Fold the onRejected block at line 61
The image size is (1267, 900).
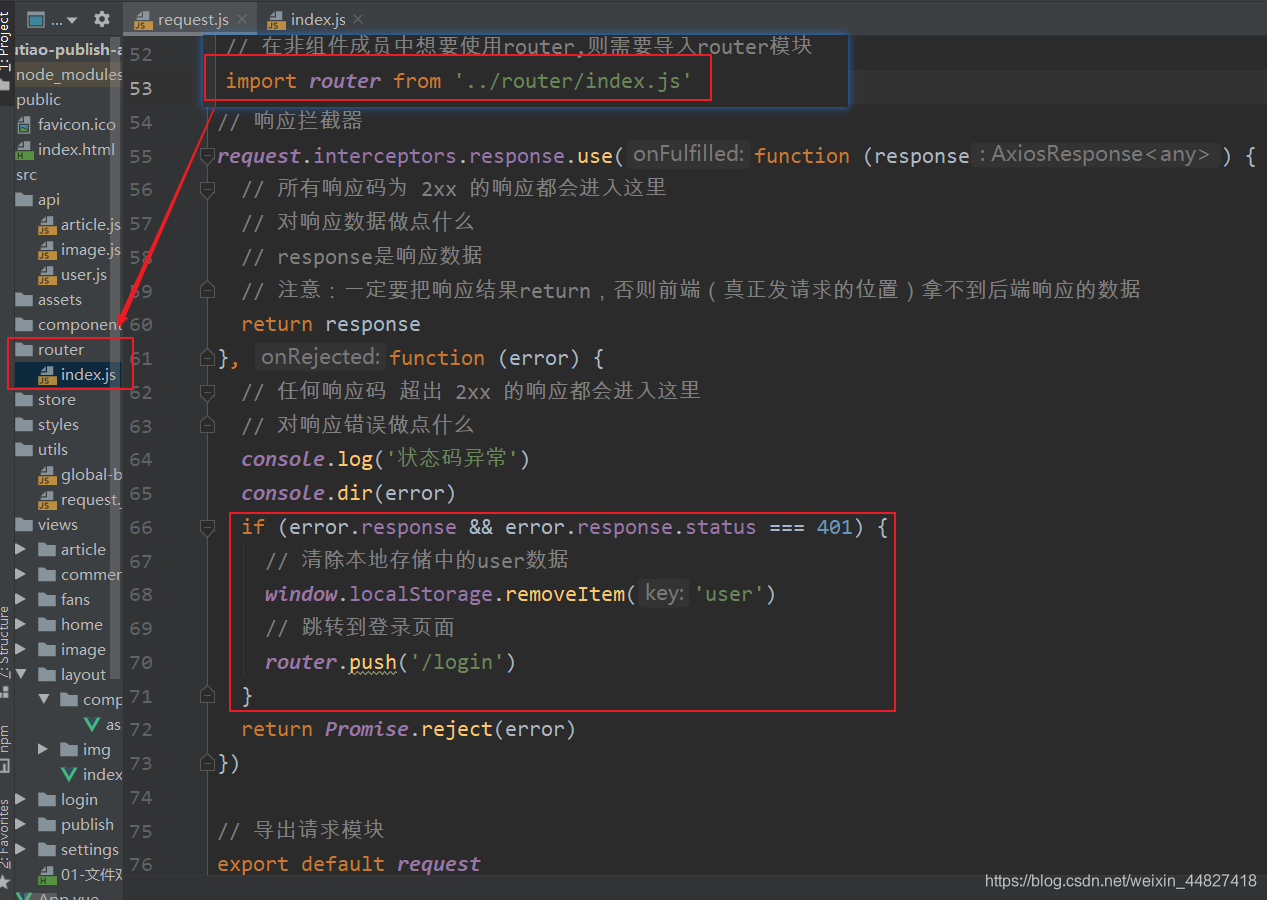coord(207,358)
